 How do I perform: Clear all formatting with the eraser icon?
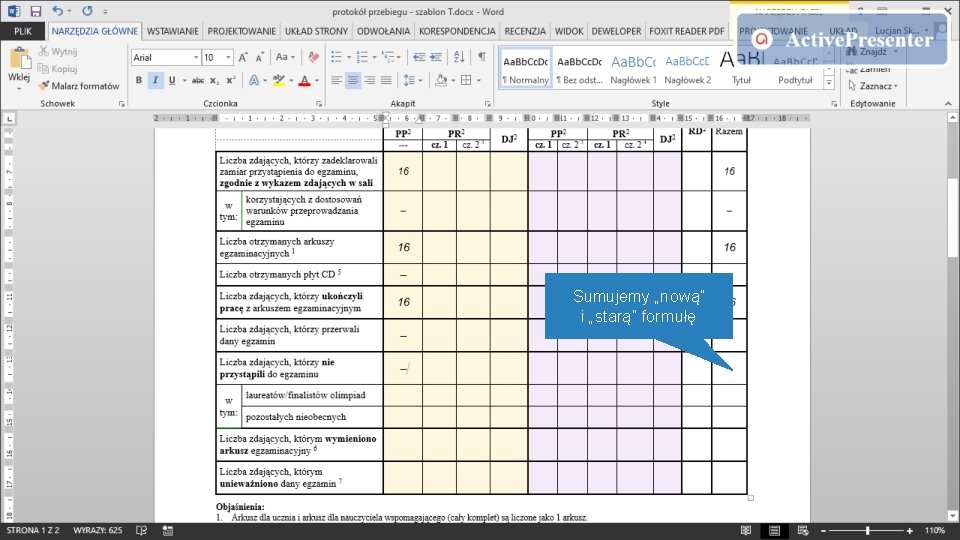313,57
